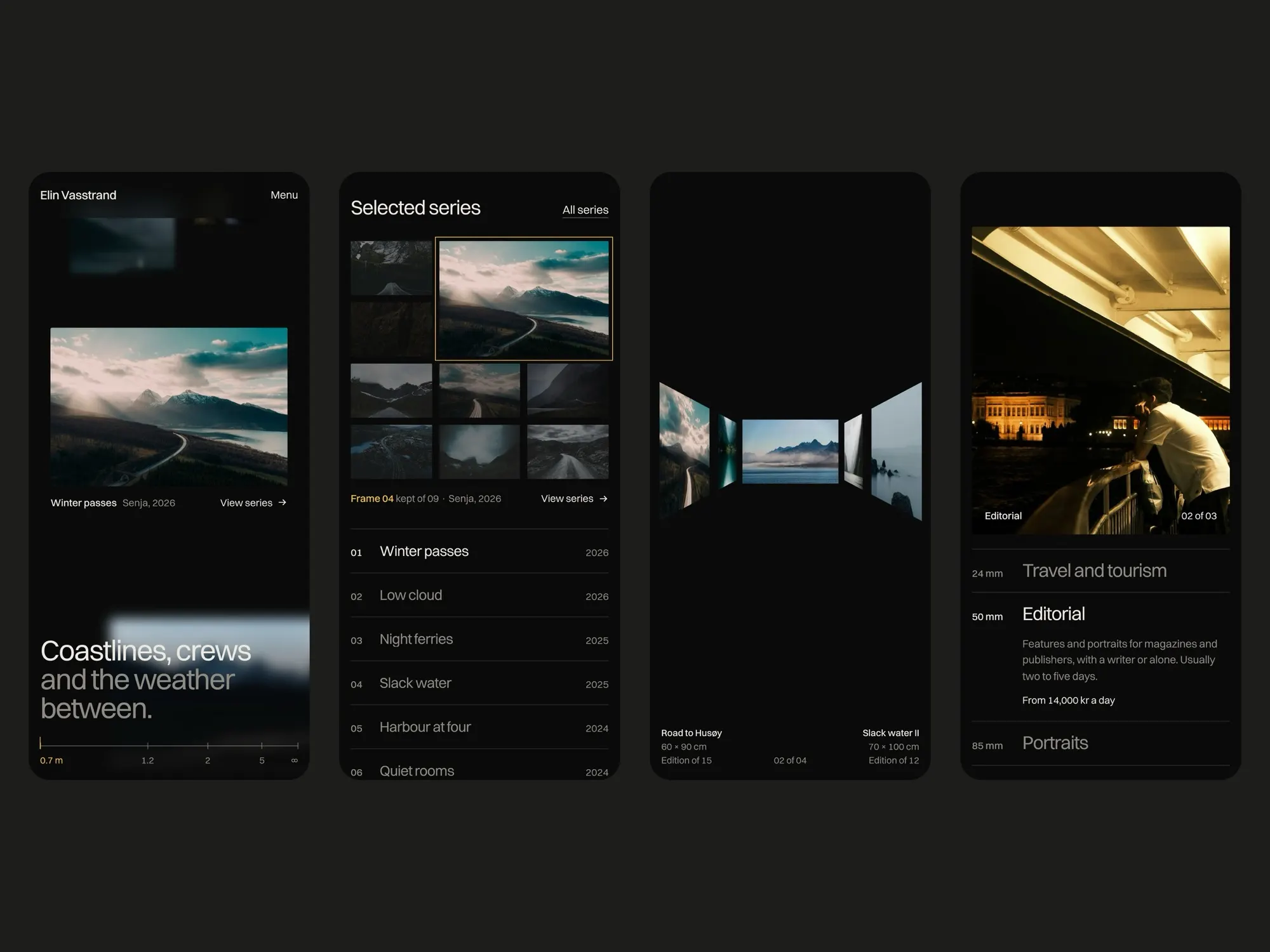The height and width of the screenshot is (952, 1270).
Task: Open the Winter passes hero photo
Action: [169, 407]
